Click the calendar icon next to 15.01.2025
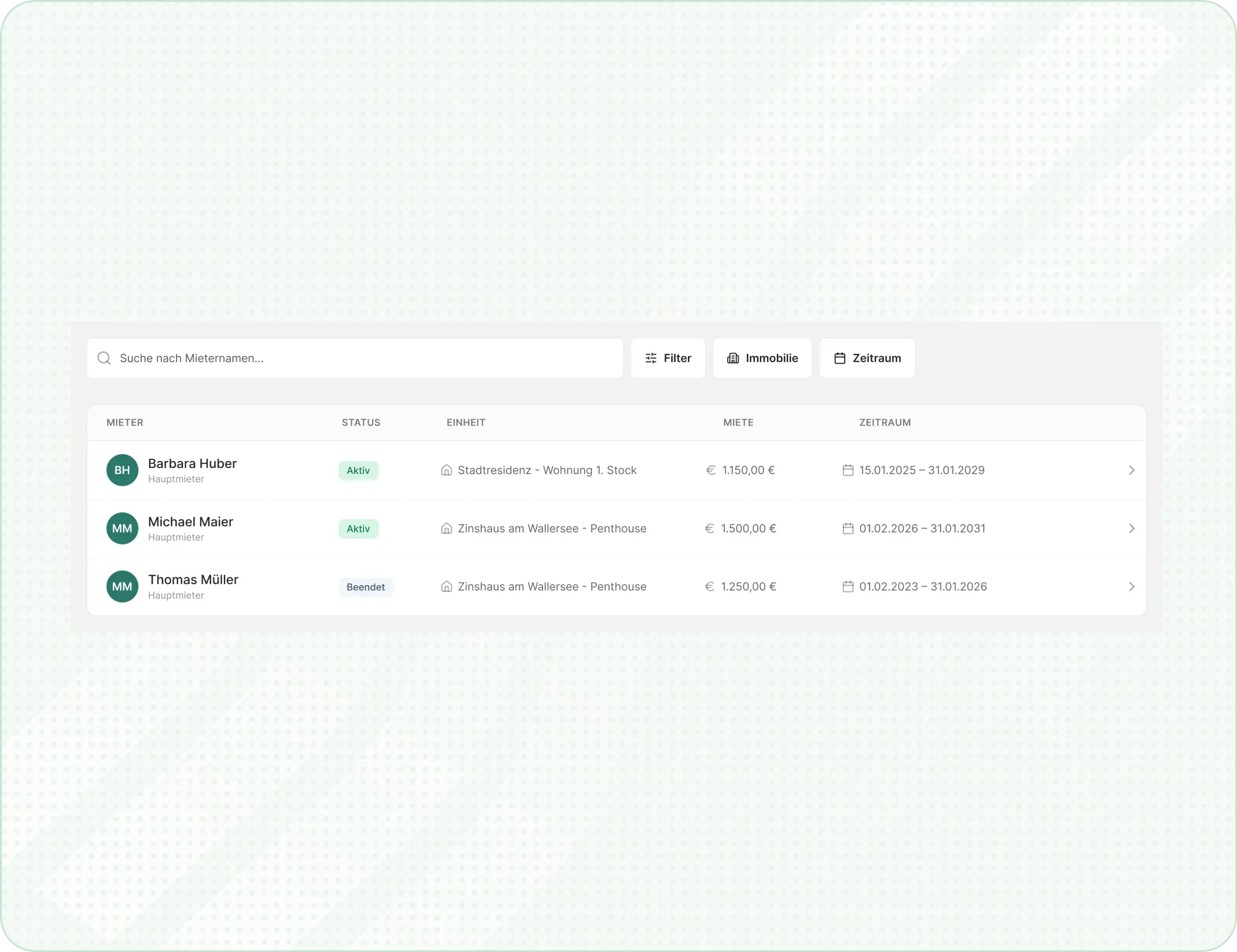 [848, 470]
